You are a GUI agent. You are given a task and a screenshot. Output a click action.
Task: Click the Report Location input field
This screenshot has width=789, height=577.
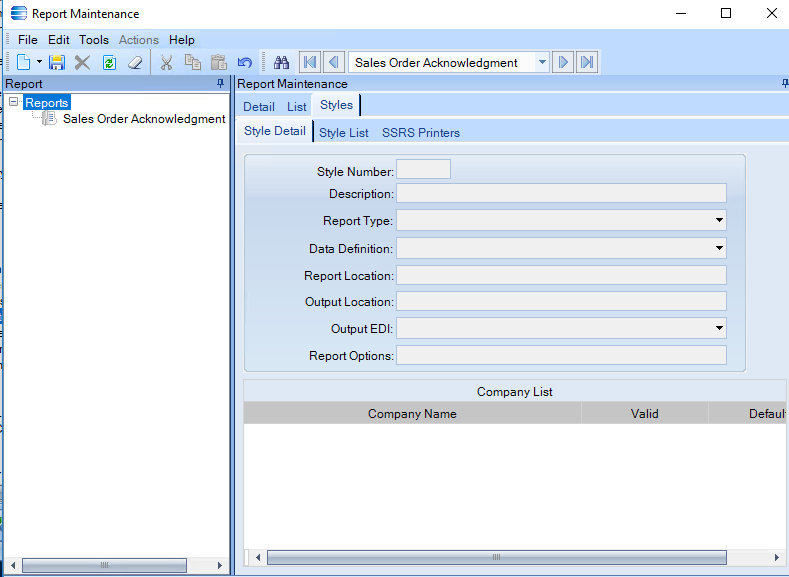point(562,275)
